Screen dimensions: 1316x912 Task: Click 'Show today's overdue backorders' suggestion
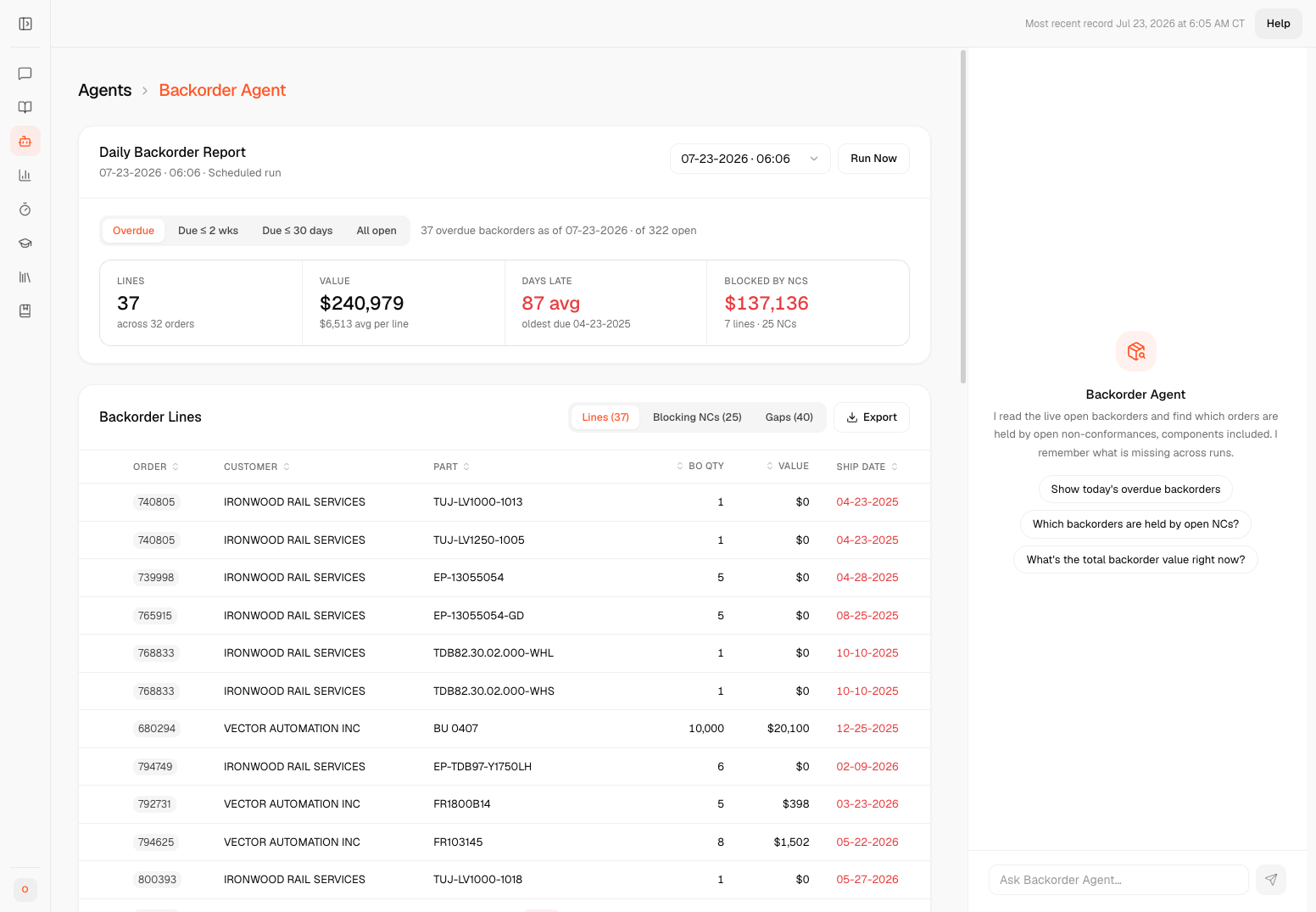click(x=1135, y=490)
